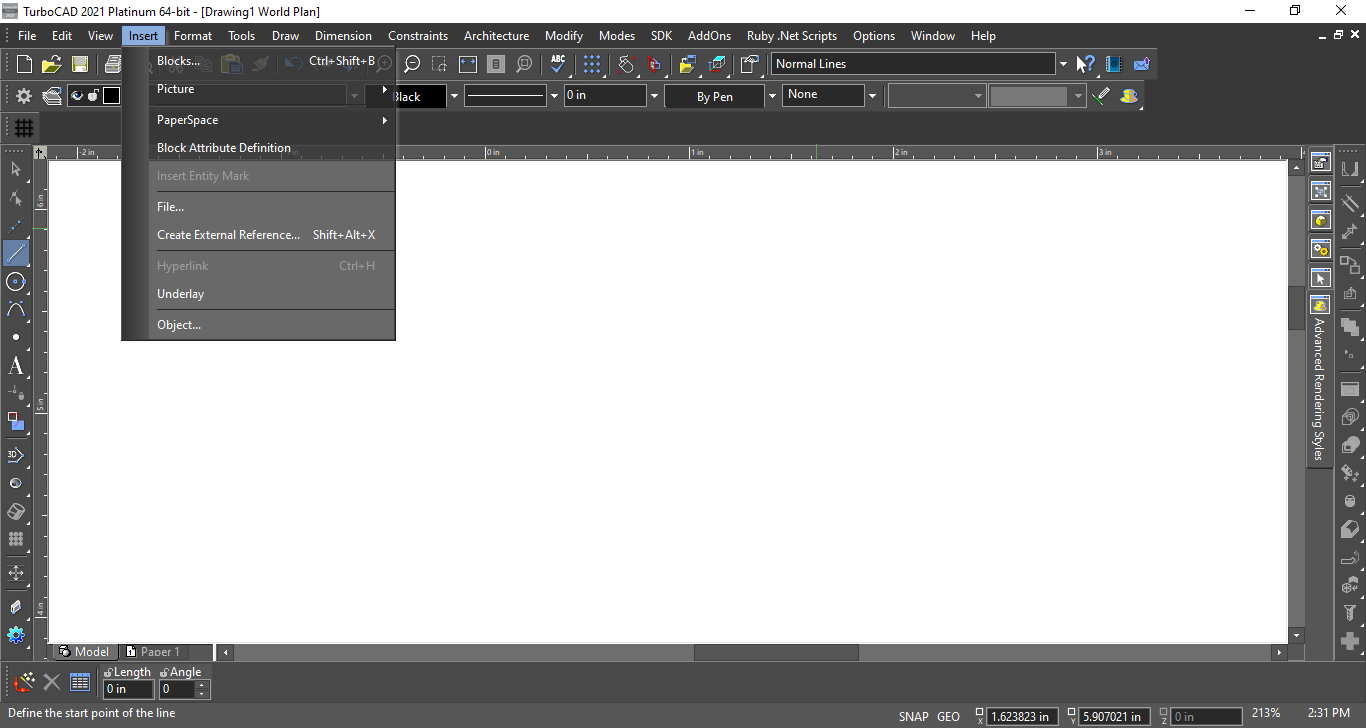The width and height of the screenshot is (1366, 728).
Task: Click the Y coordinate field
Action: click(1115, 716)
